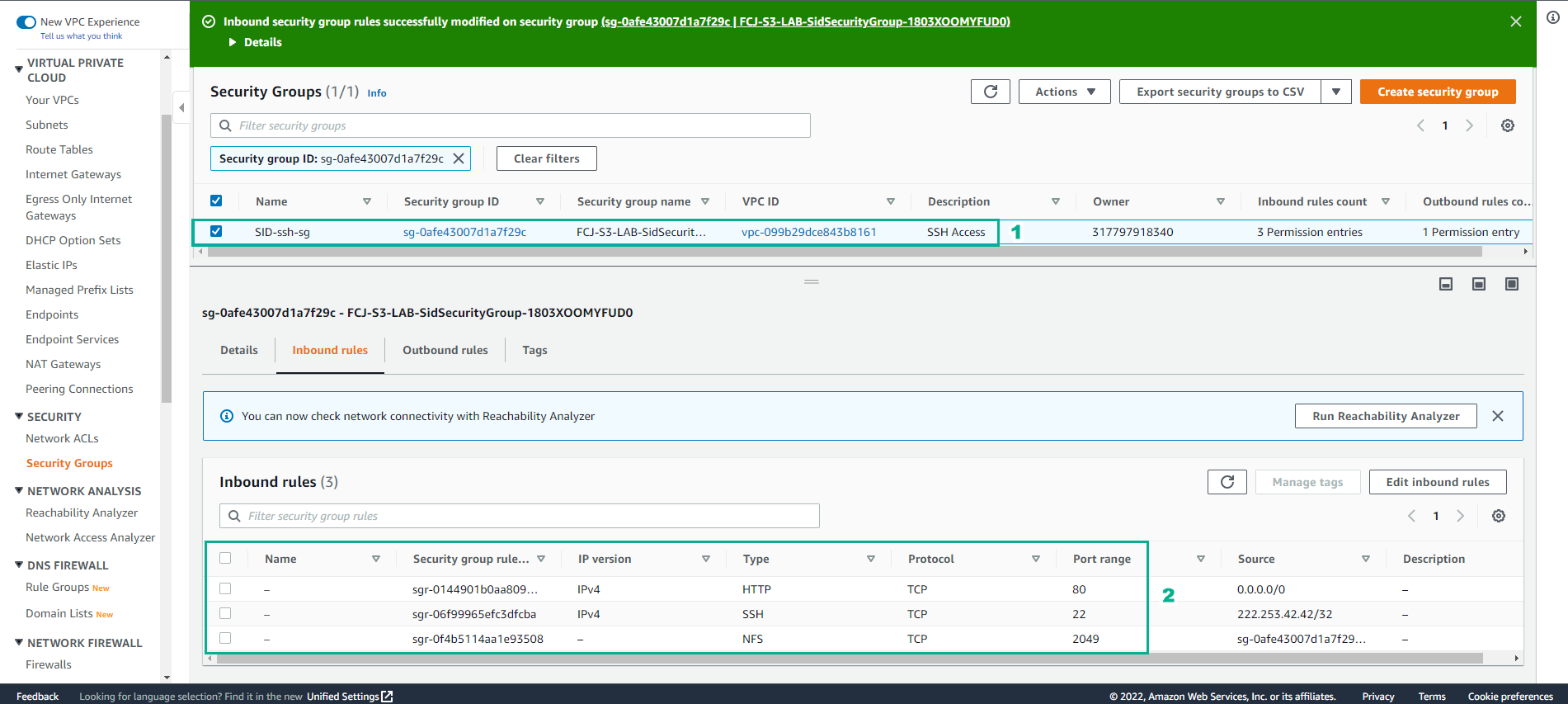Screen dimensions: 1568x704
Task: Collapse the Network Analysis nav section
Action: (x=19, y=490)
